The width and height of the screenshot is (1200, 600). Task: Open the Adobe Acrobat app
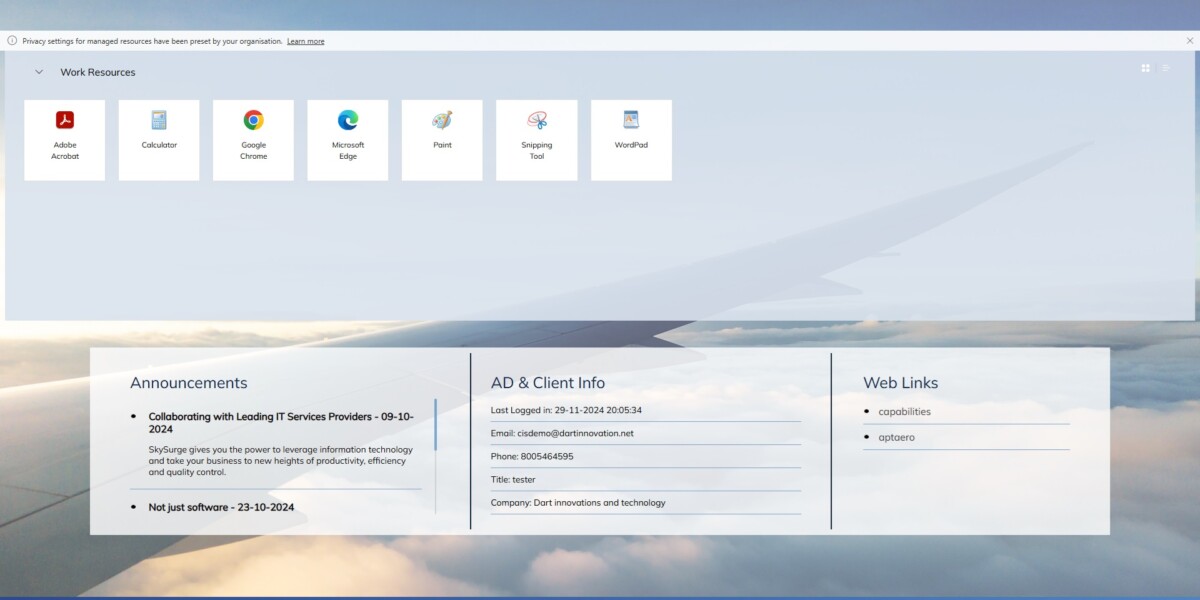tap(64, 140)
